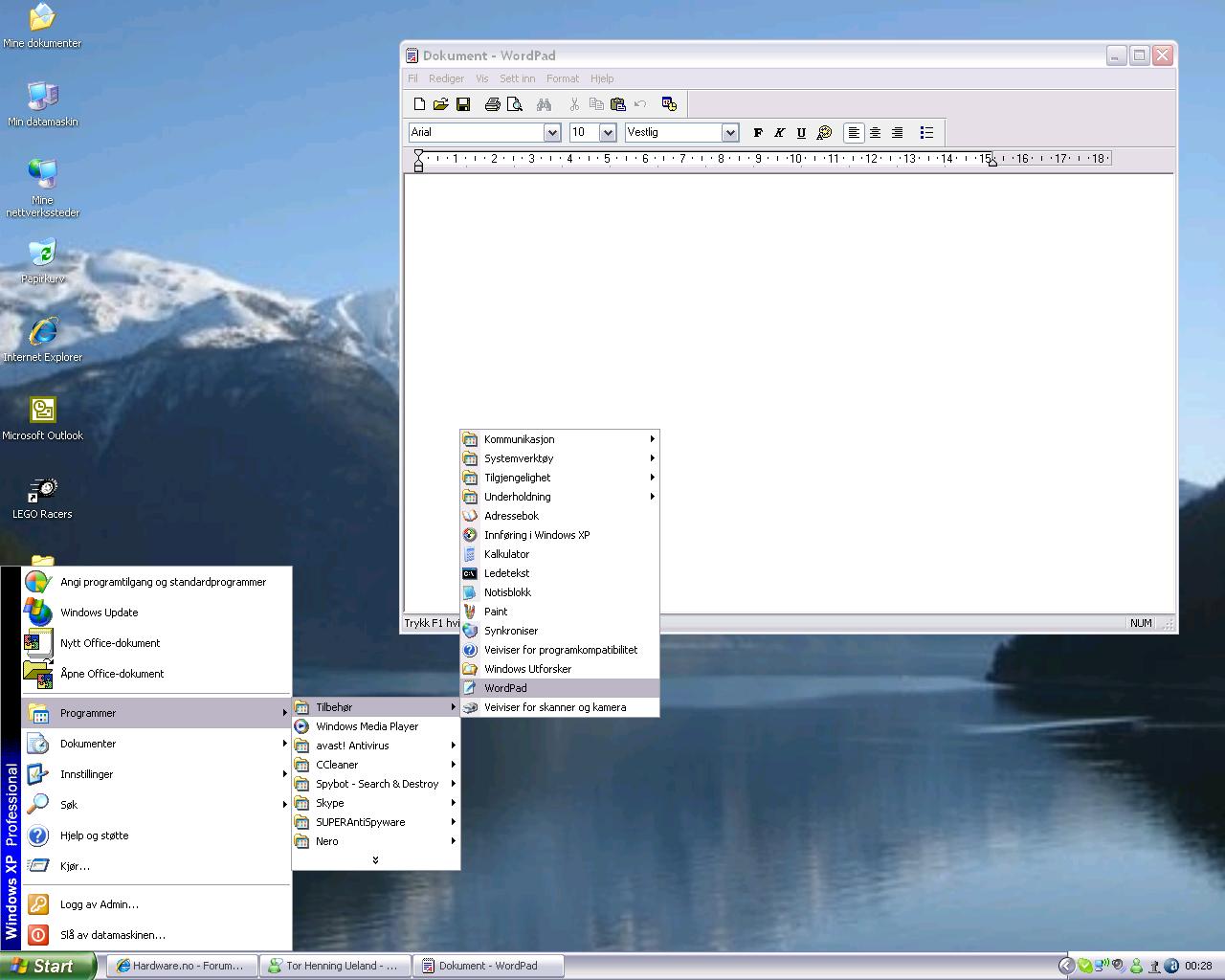Switch to Hardware.no Forum taskbar button
Screen dimensions: 1225x980
[x=182, y=966]
